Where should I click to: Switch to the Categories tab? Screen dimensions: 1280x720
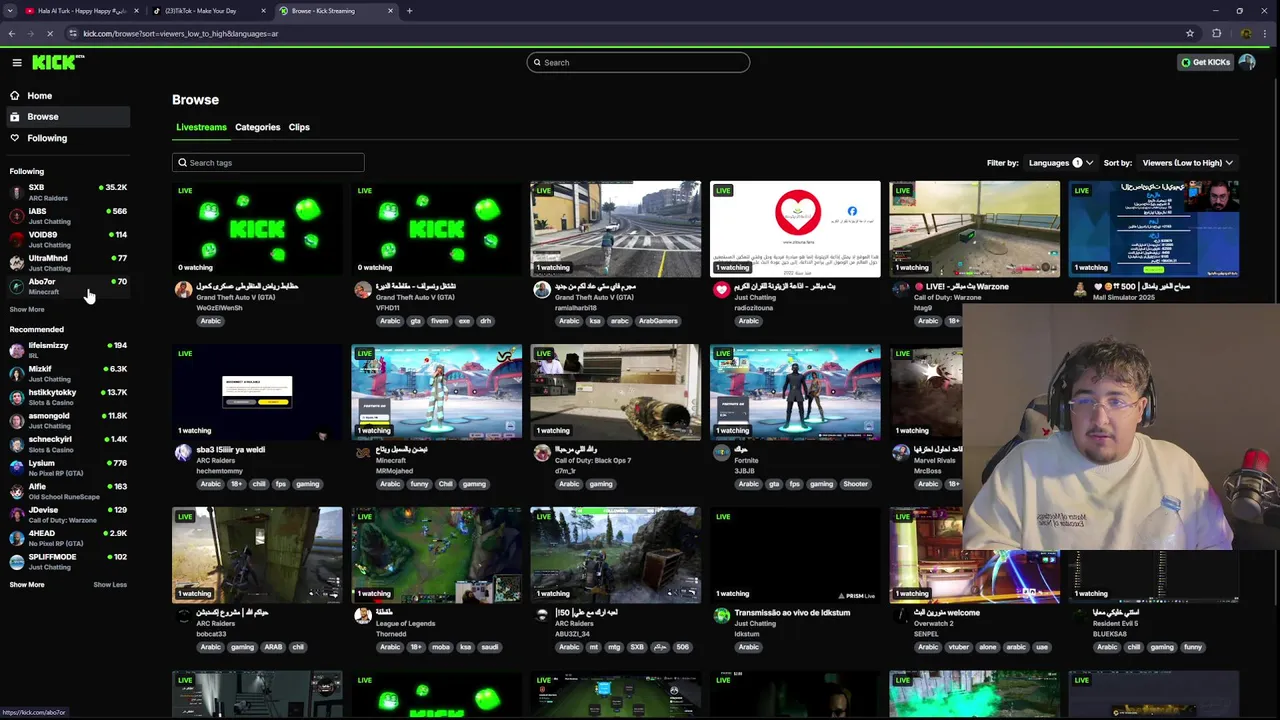tap(257, 127)
